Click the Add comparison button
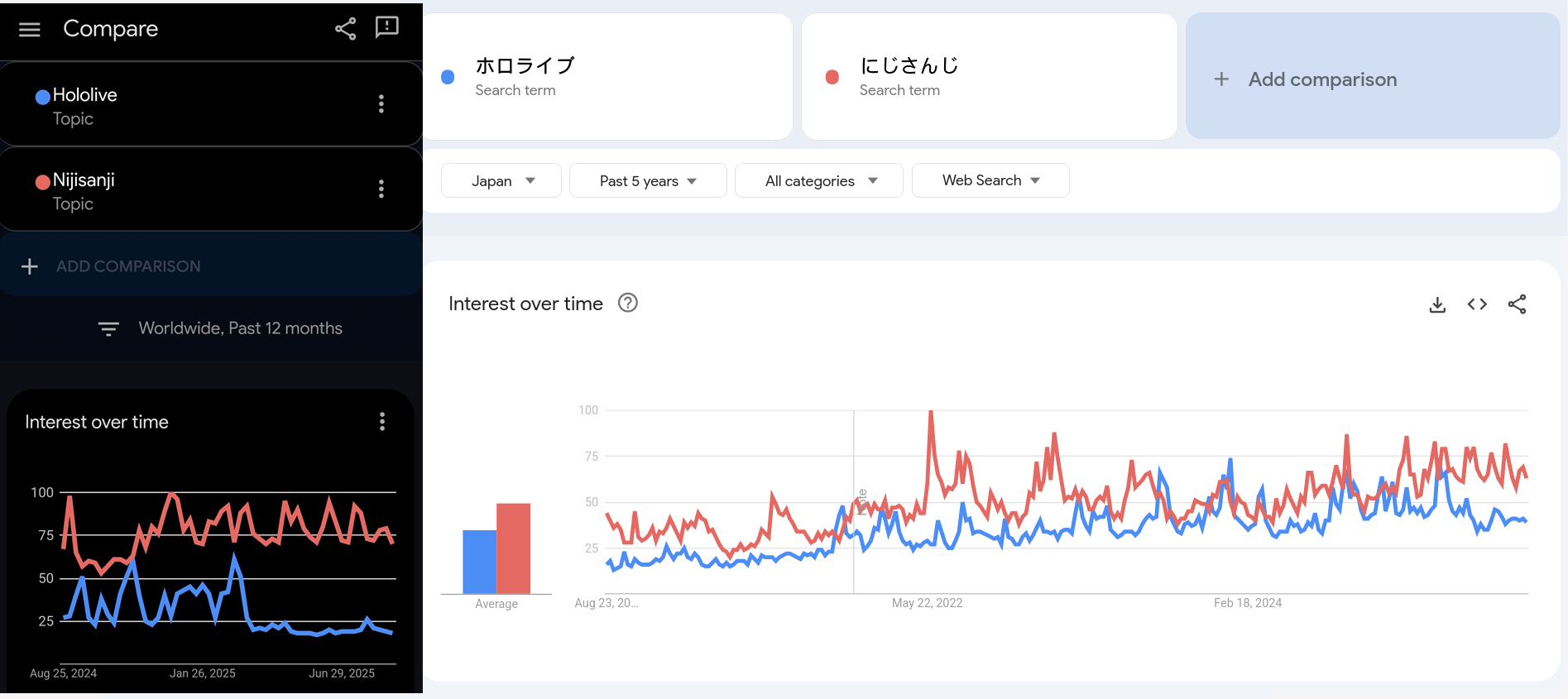This screenshot has width=1568, height=699. pyautogui.click(x=1373, y=76)
